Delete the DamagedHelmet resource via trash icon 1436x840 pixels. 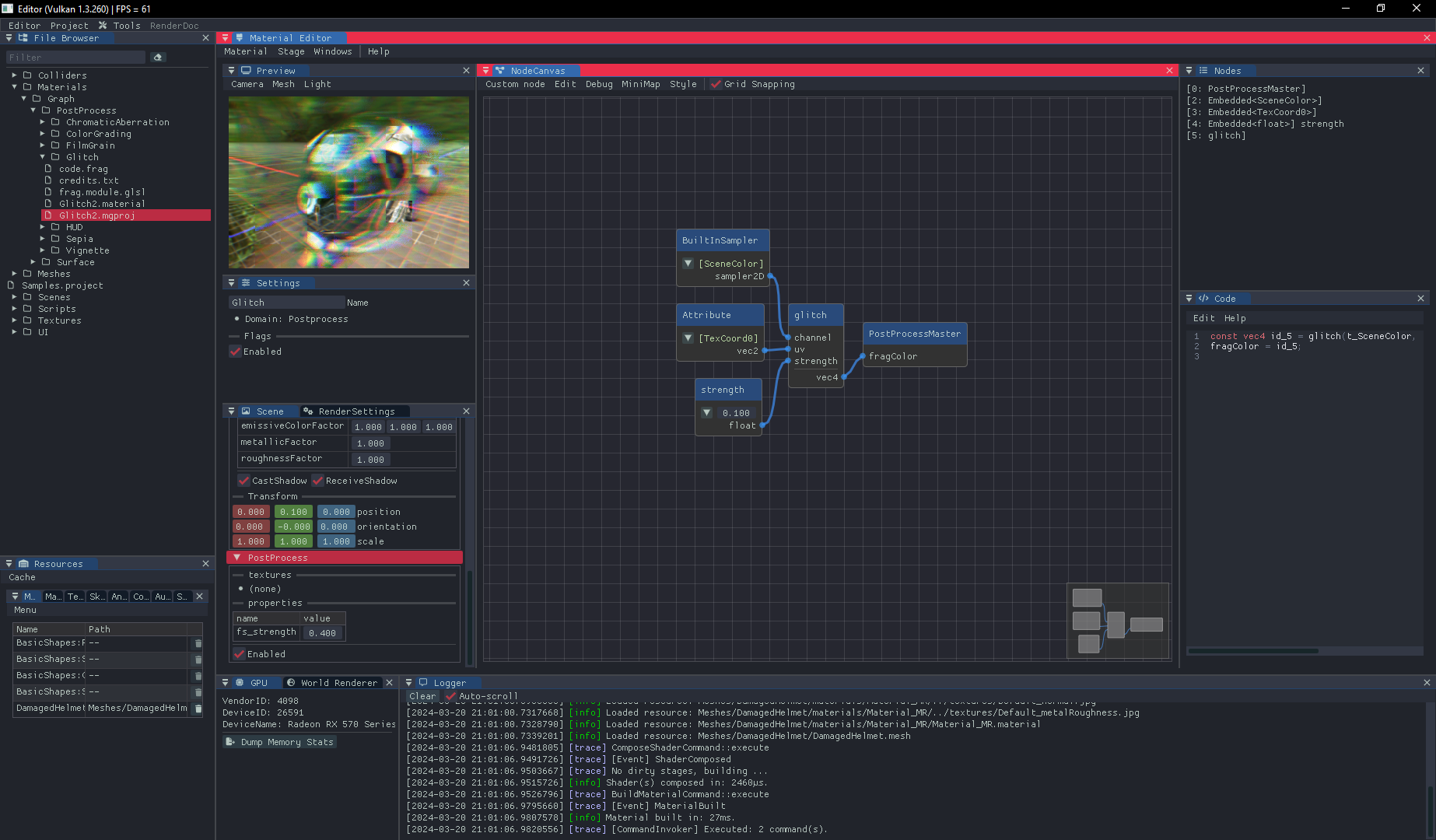(198, 709)
